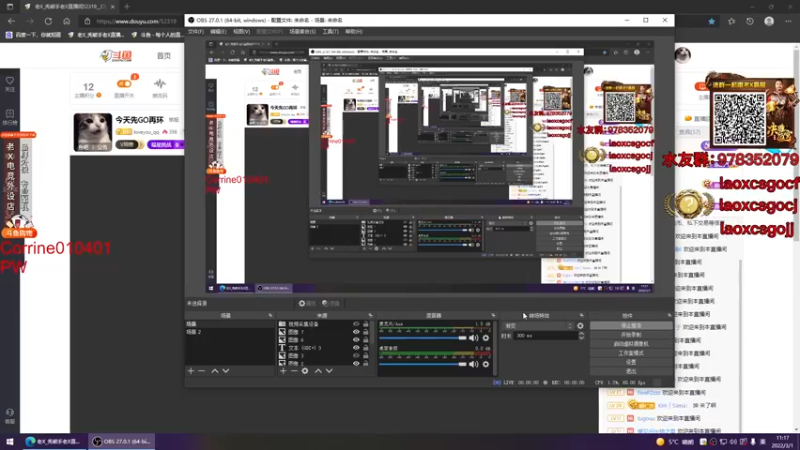The width and height of the screenshot is (800, 450).
Task: Move source up in the sources list
Action: coord(318,371)
